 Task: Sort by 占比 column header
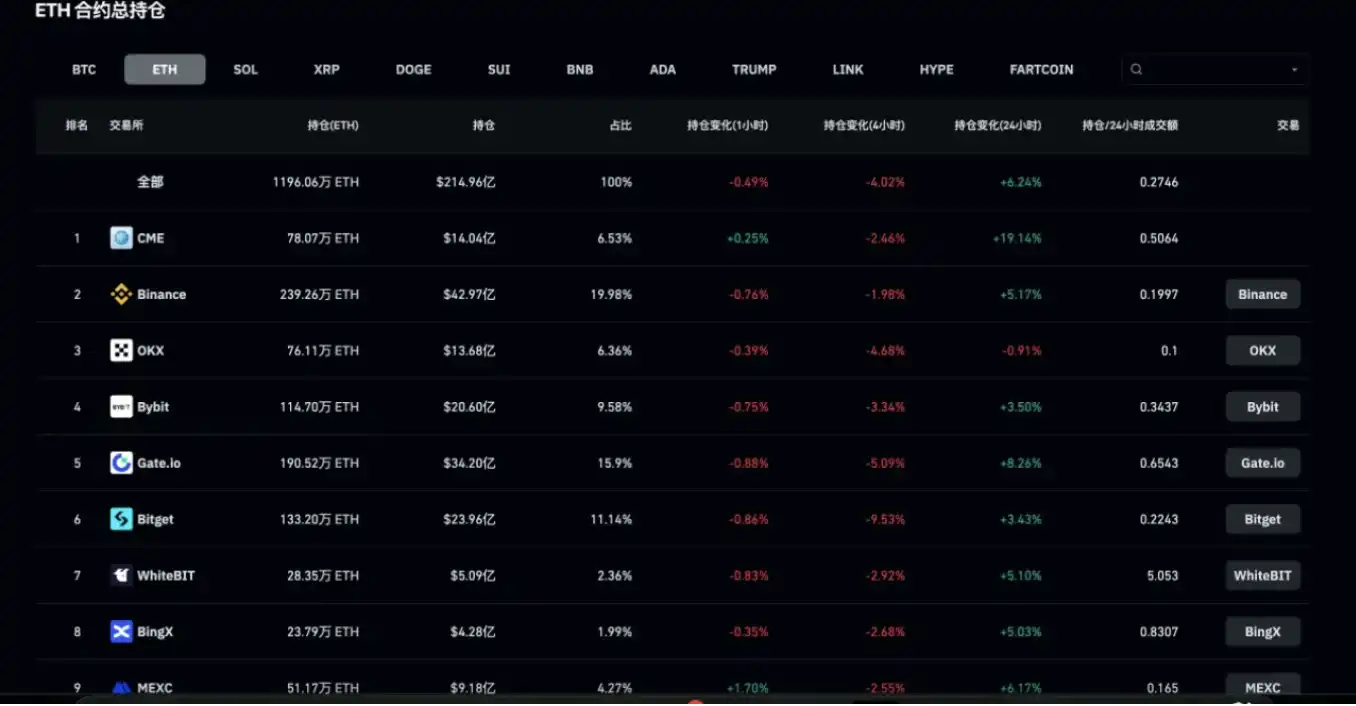[620, 126]
